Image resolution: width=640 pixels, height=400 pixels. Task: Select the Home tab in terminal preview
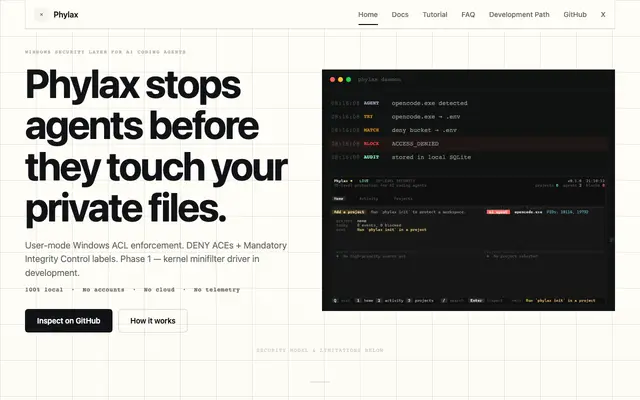point(339,199)
